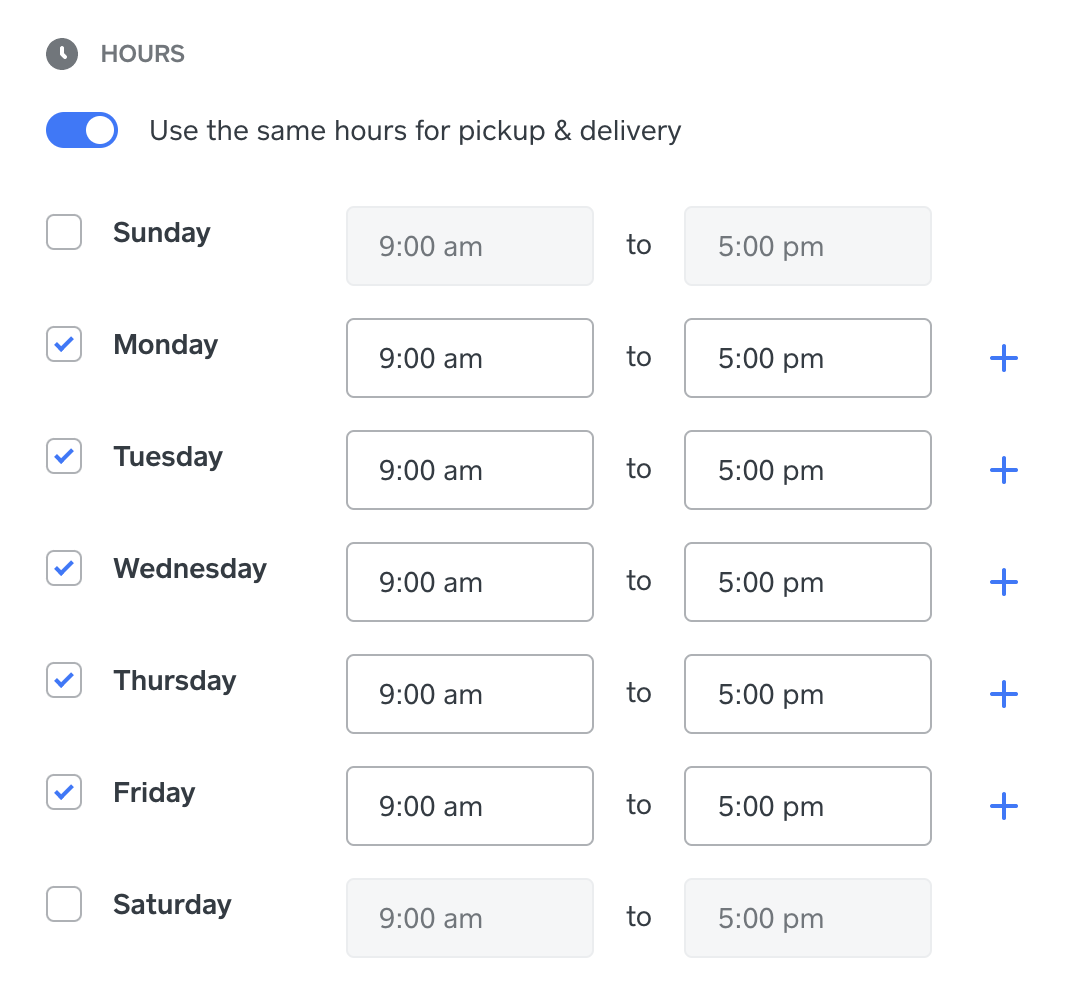Click the plus icon on the Wednesday row
This screenshot has height=988, width=1066.
[1003, 581]
